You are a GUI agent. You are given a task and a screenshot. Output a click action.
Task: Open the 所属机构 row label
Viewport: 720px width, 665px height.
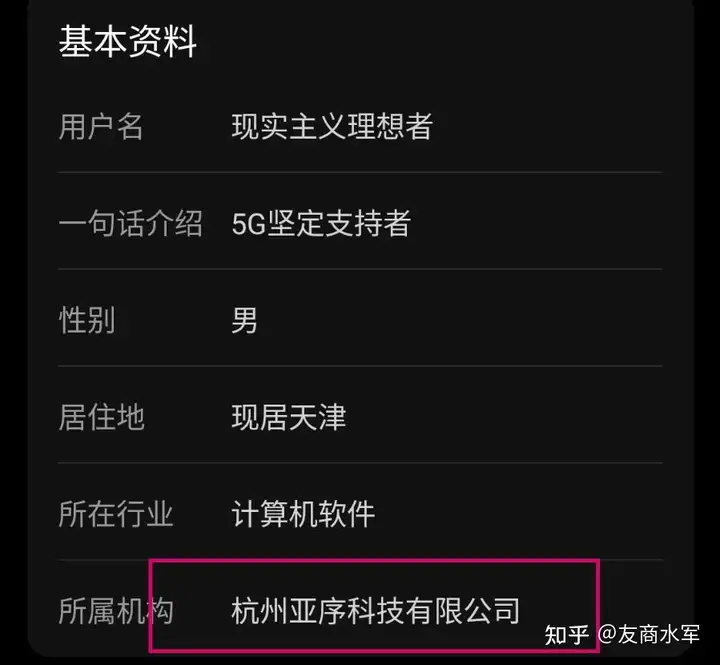[116, 611]
